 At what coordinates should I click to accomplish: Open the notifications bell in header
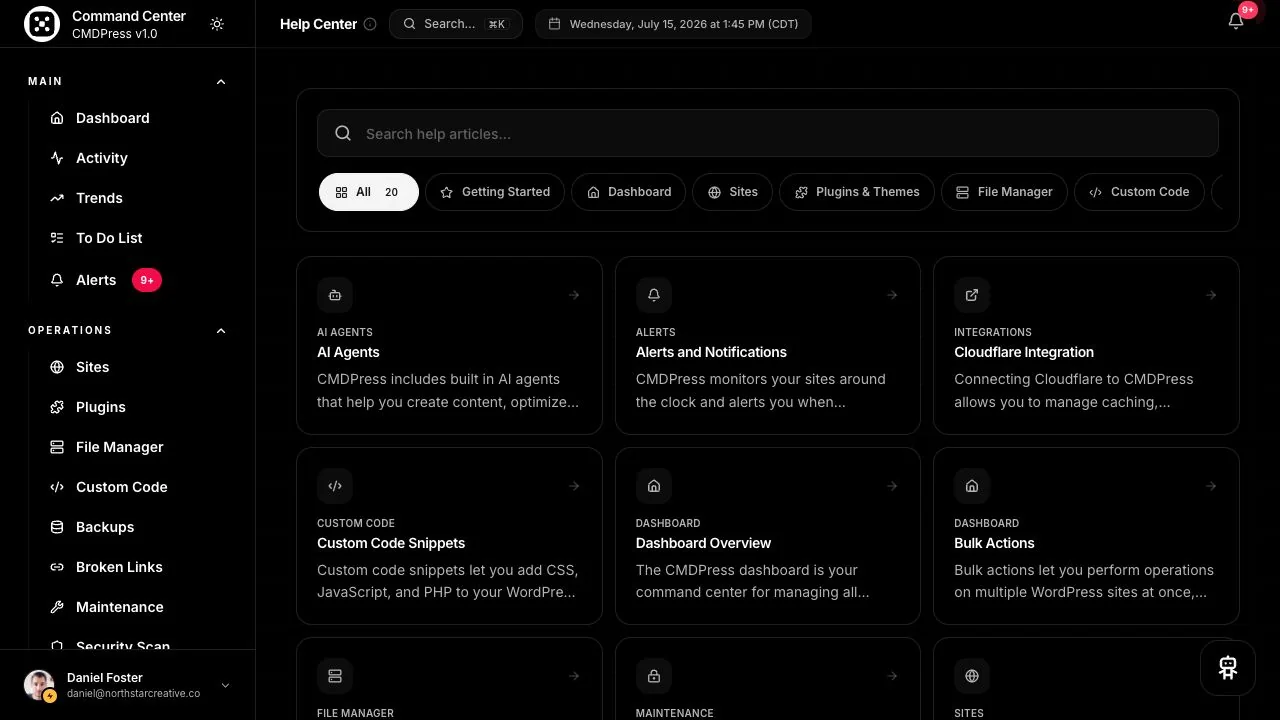tap(1236, 21)
